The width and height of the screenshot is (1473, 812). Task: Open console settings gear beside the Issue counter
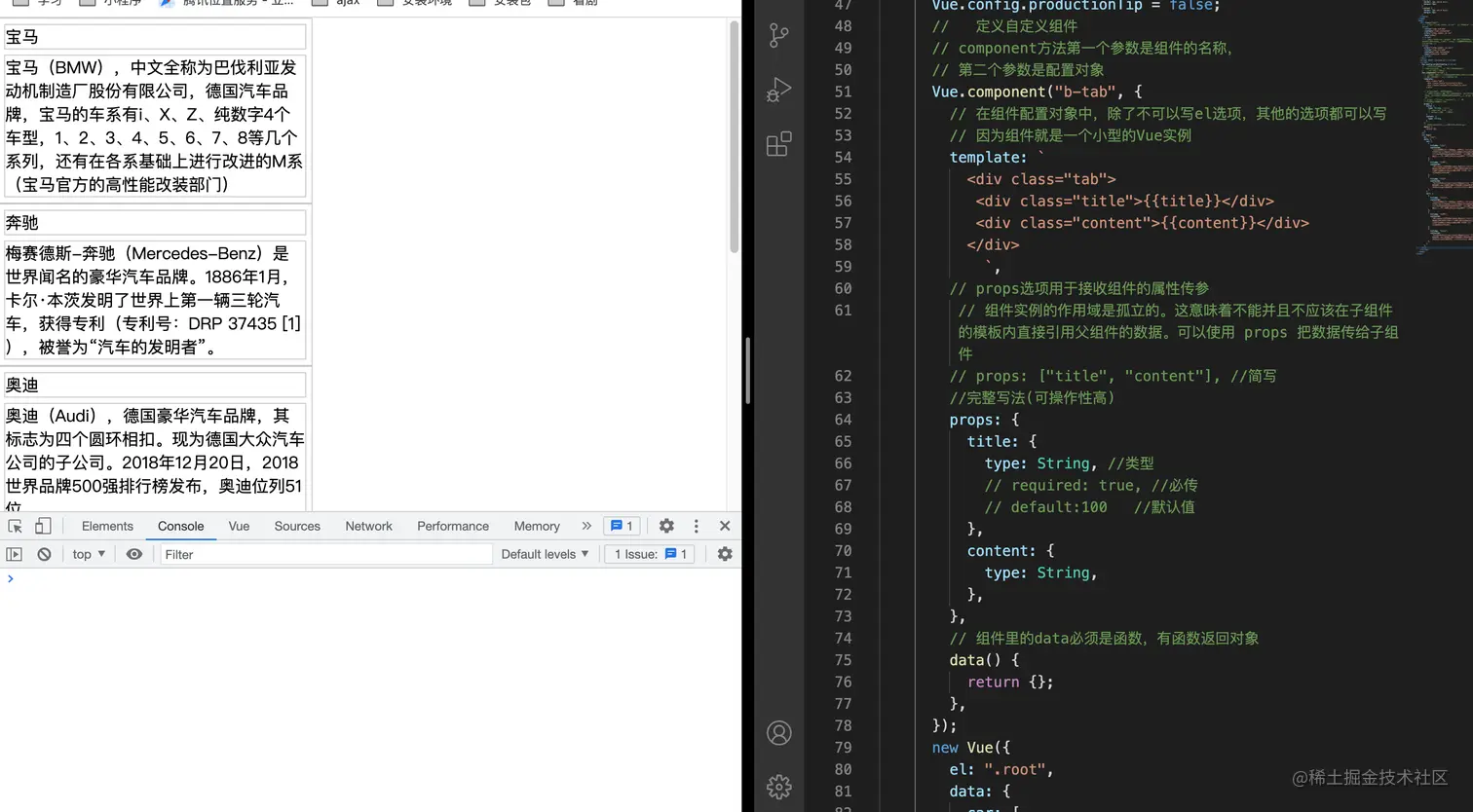[x=725, y=554]
